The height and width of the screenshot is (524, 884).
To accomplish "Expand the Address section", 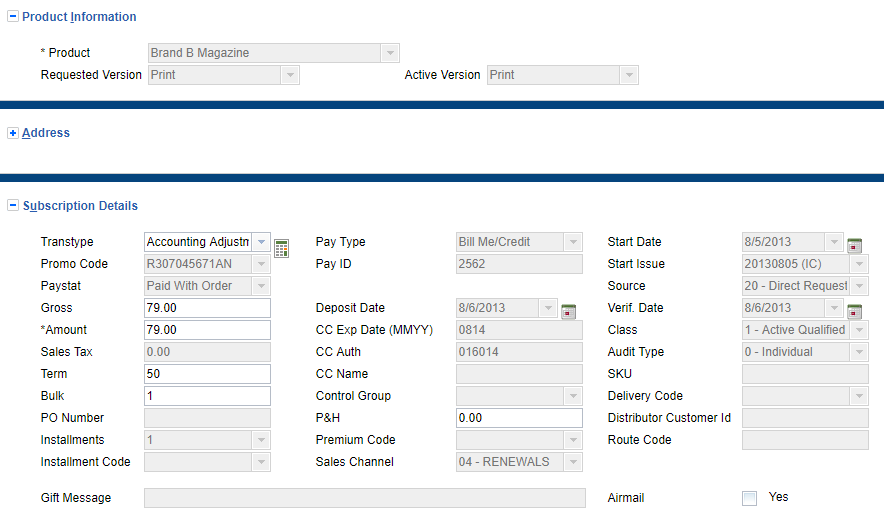I will [13, 133].
